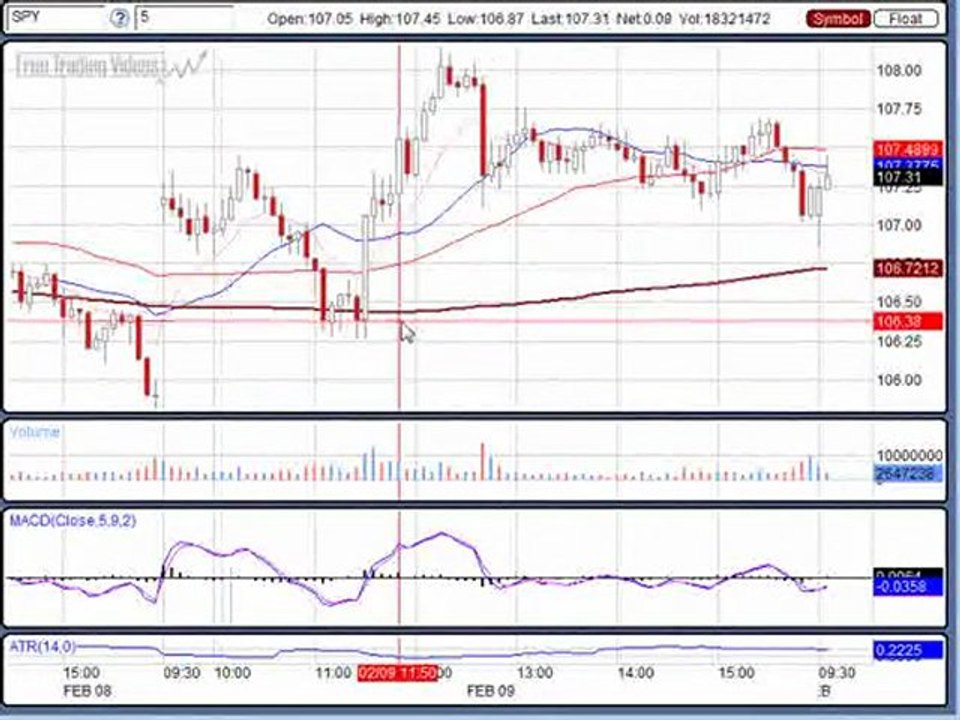Click the 10:00 time axis label
Viewport: 960px width, 720px height.
pos(233,673)
